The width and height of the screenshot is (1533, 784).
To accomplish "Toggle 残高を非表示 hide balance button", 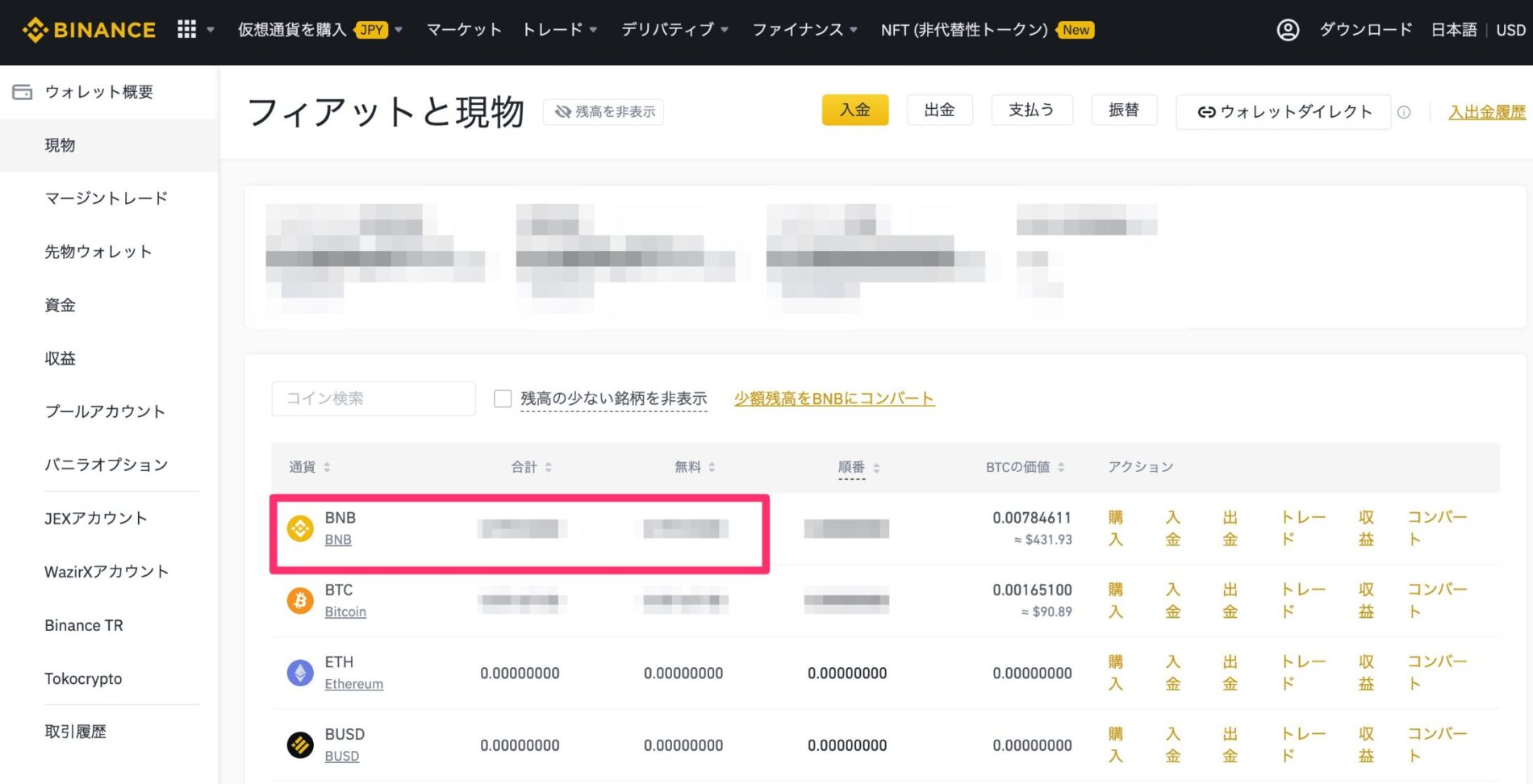I will (x=604, y=111).
